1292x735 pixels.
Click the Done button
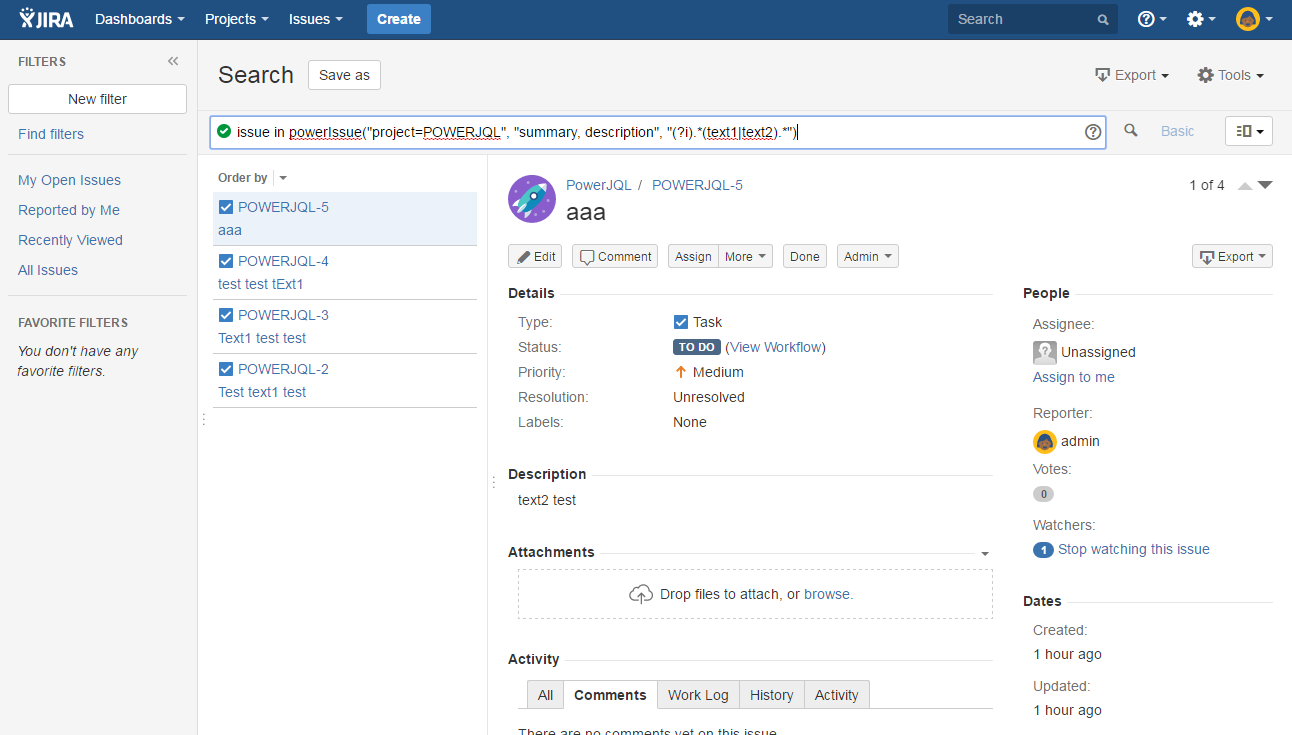tap(804, 256)
